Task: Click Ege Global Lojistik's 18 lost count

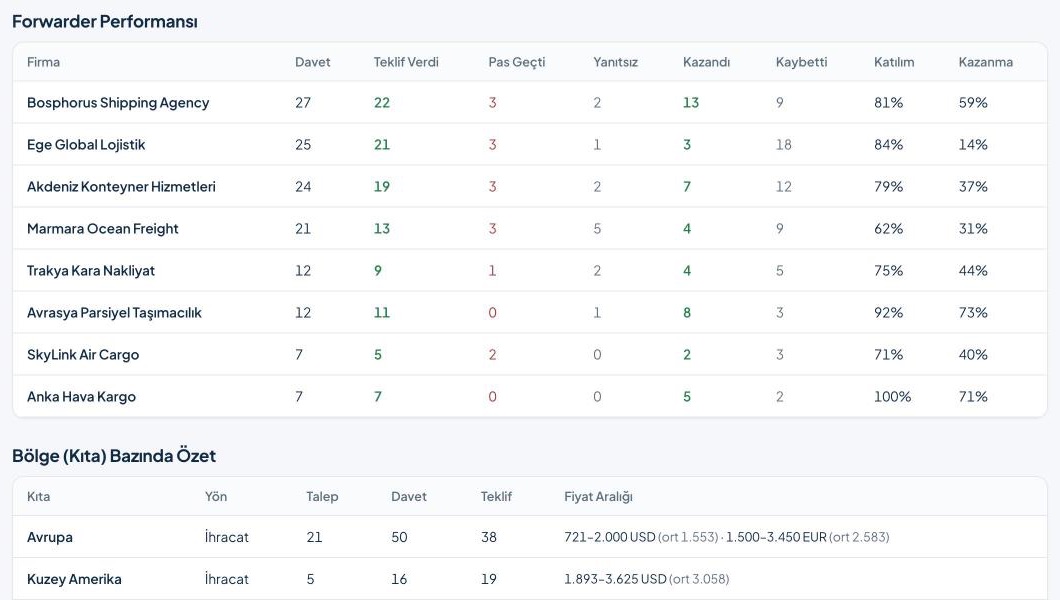Action: [x=784, y=145]
